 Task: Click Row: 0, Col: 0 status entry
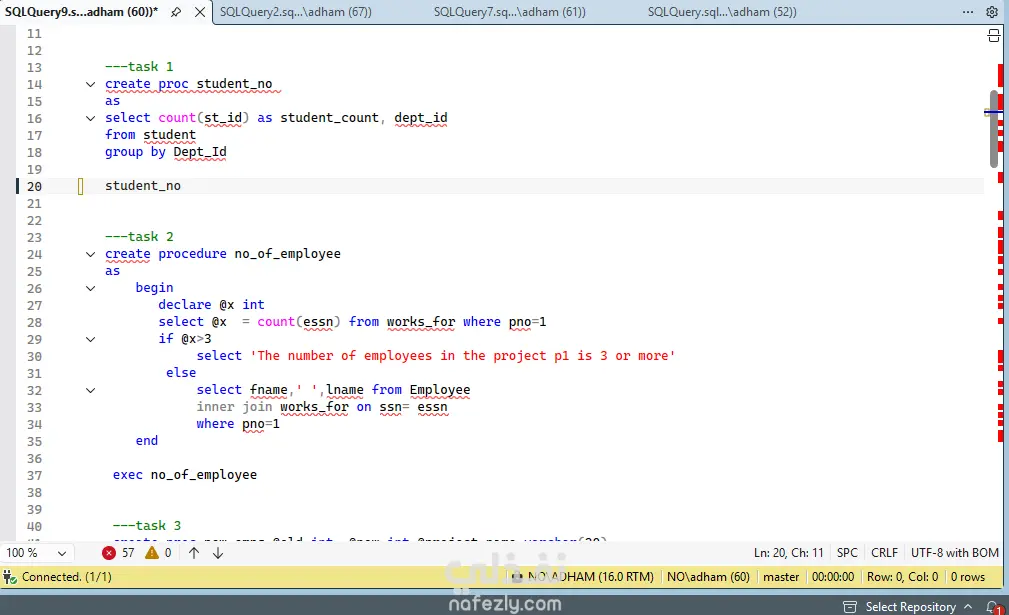pyautogui.click(x=902, y=577)
